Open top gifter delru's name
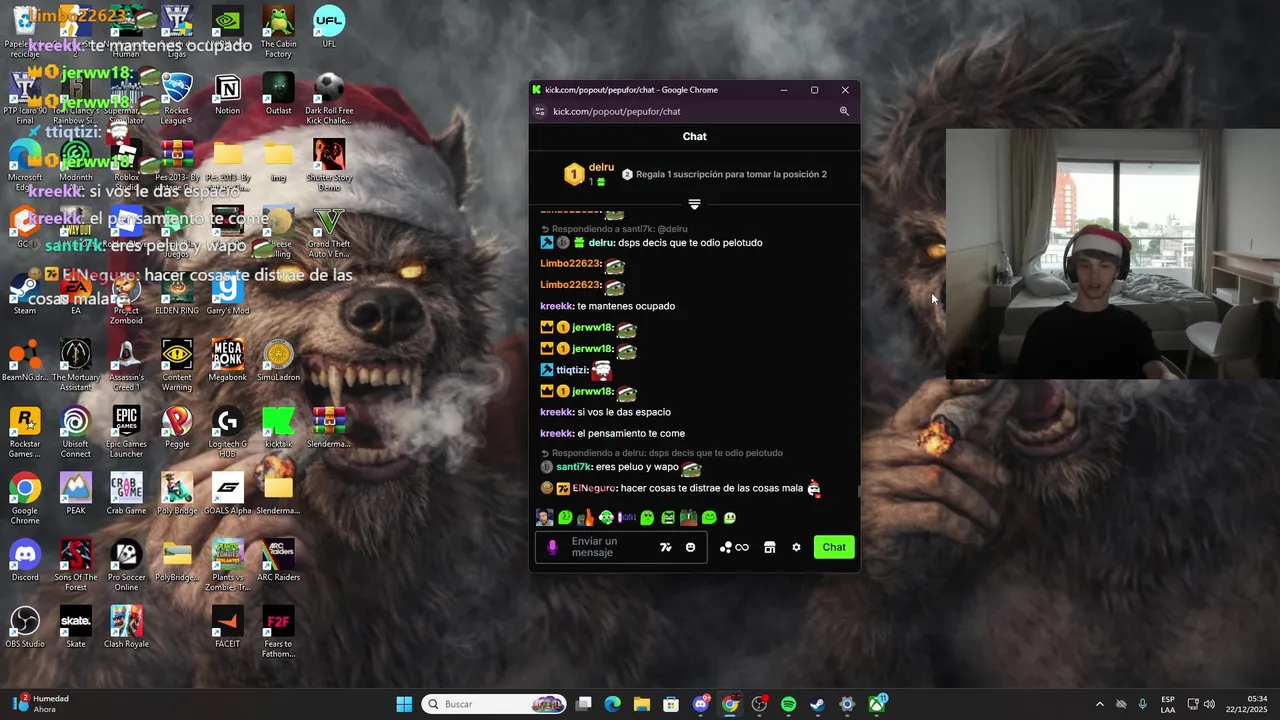The image size is (1280, 720). tap(601, 167)
